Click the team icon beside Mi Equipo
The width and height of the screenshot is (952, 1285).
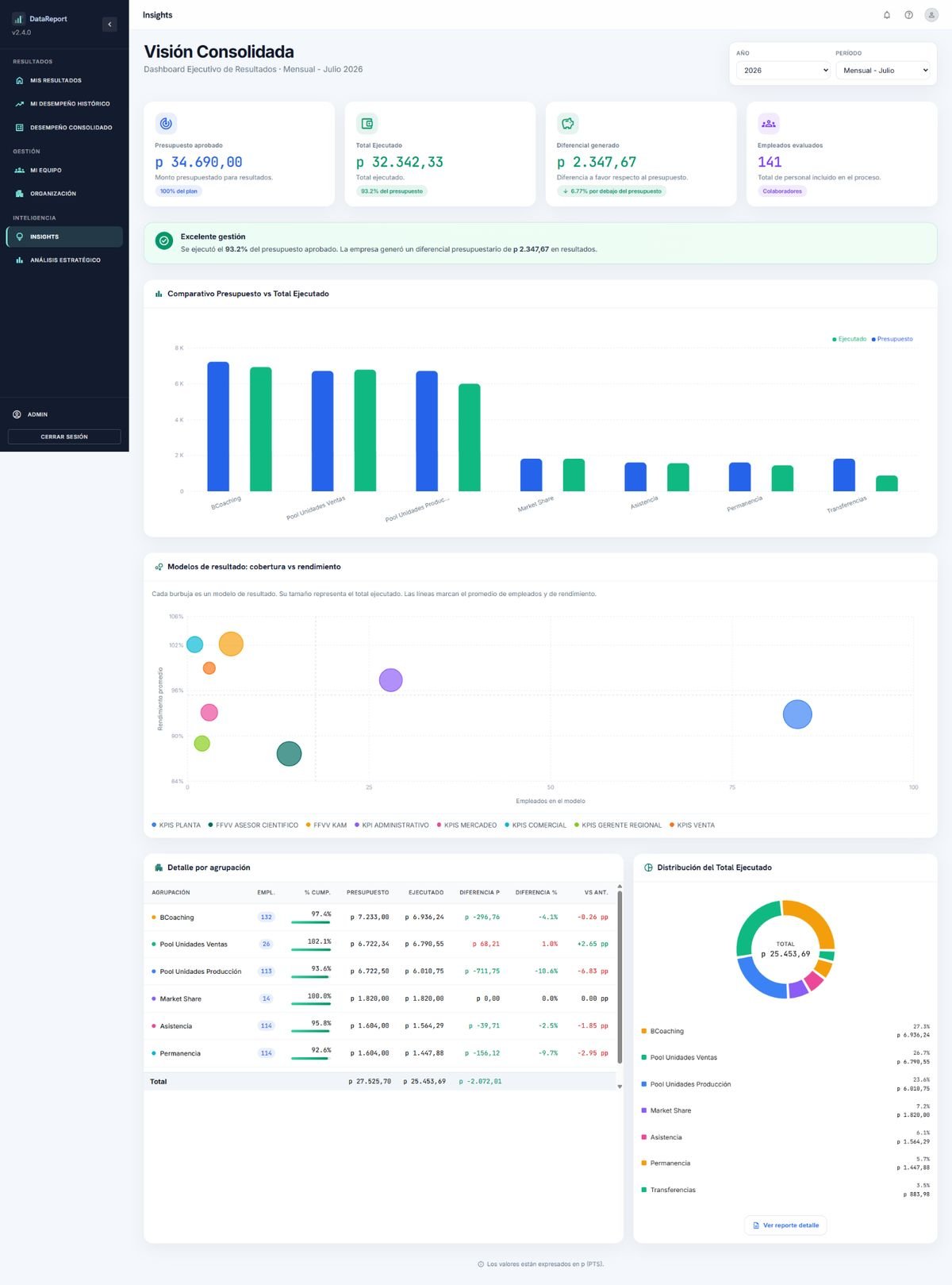[20, 170]
